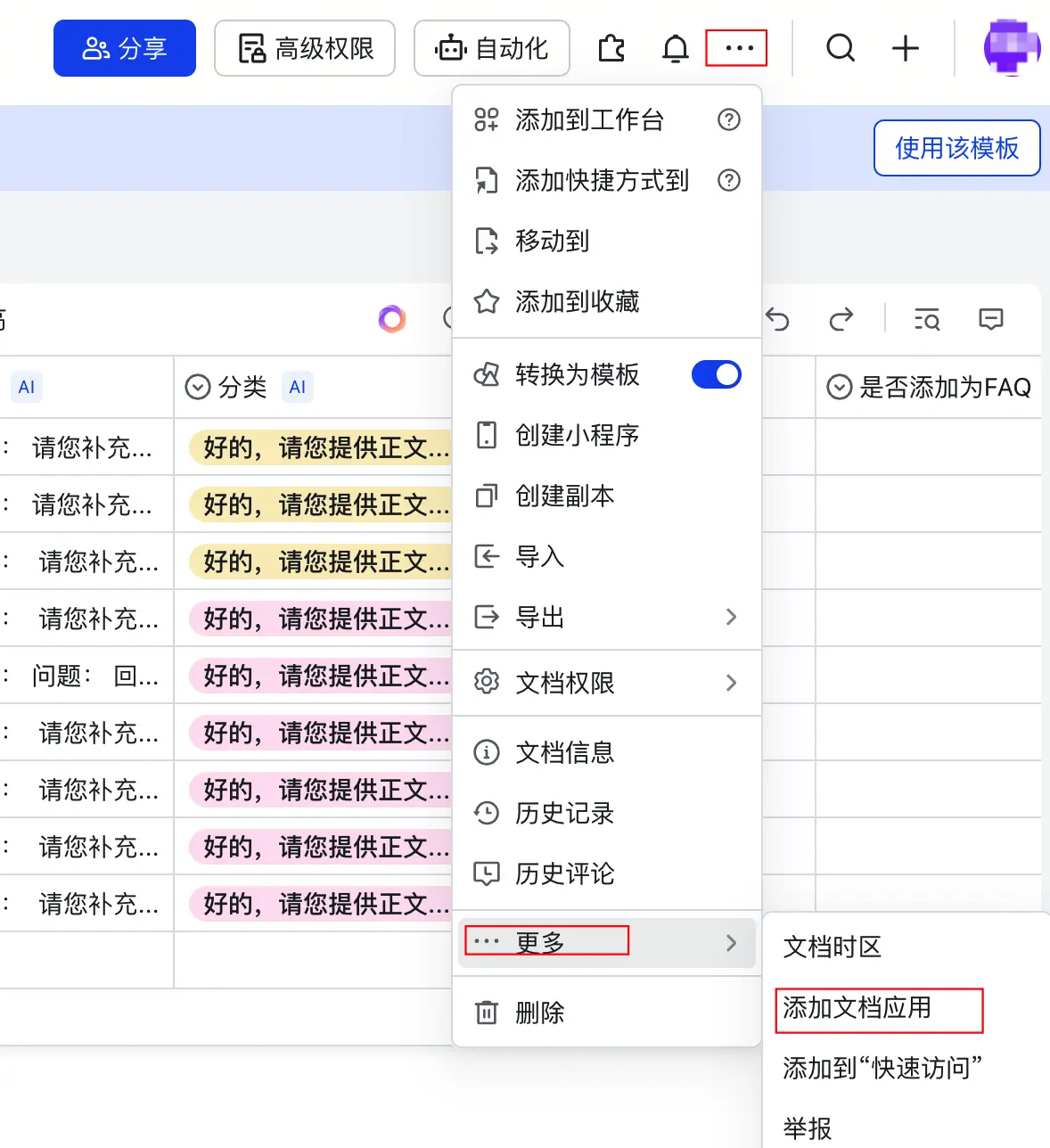Click the redo arrow icon

click(x=841, y=319)
